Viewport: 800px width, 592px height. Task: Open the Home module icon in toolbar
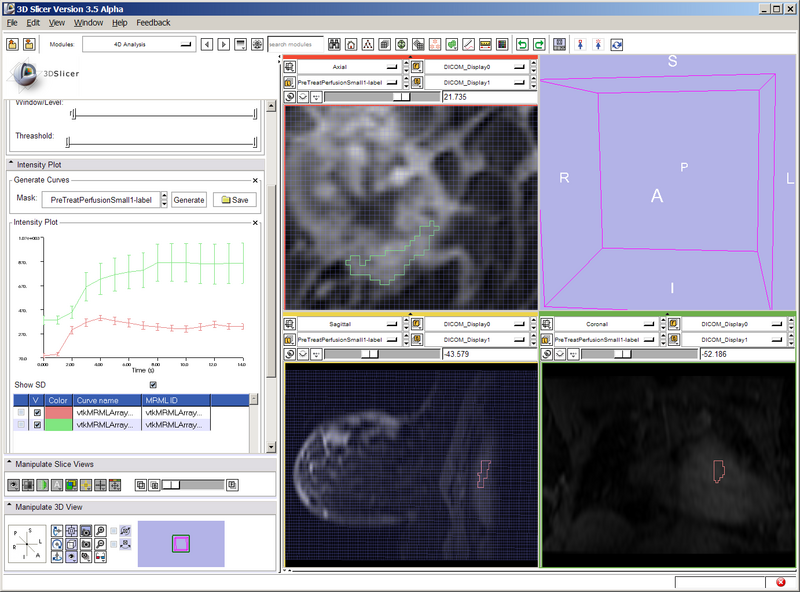[x=350, y=43]
